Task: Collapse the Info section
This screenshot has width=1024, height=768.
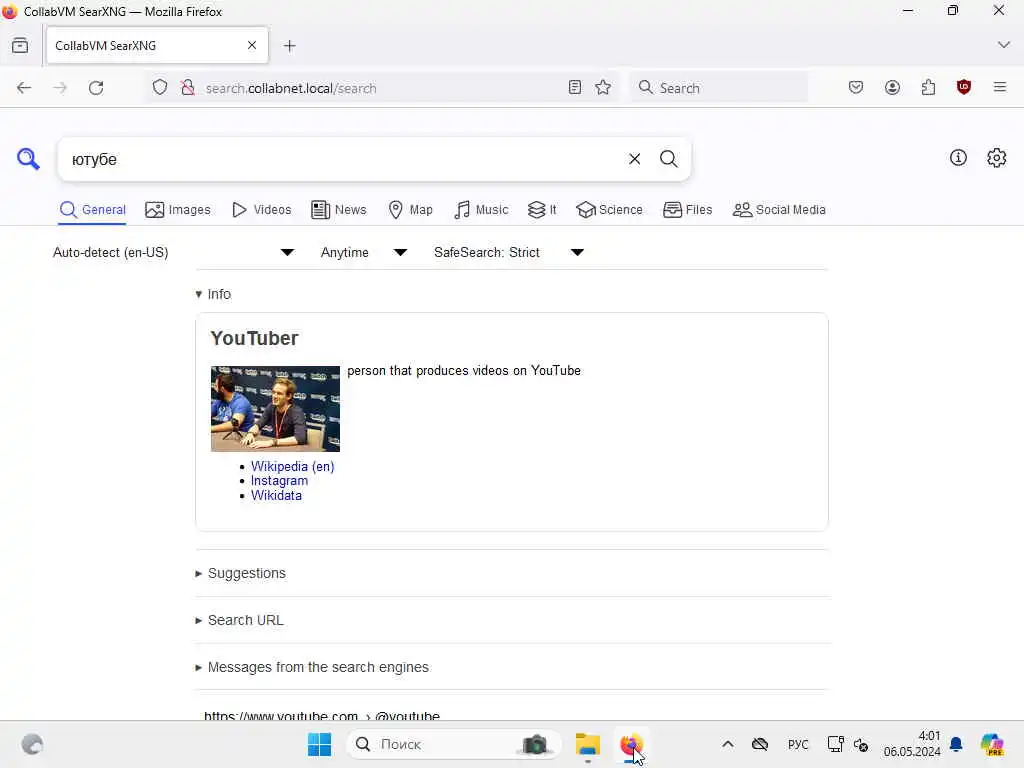Action: (x=213, y=294)
